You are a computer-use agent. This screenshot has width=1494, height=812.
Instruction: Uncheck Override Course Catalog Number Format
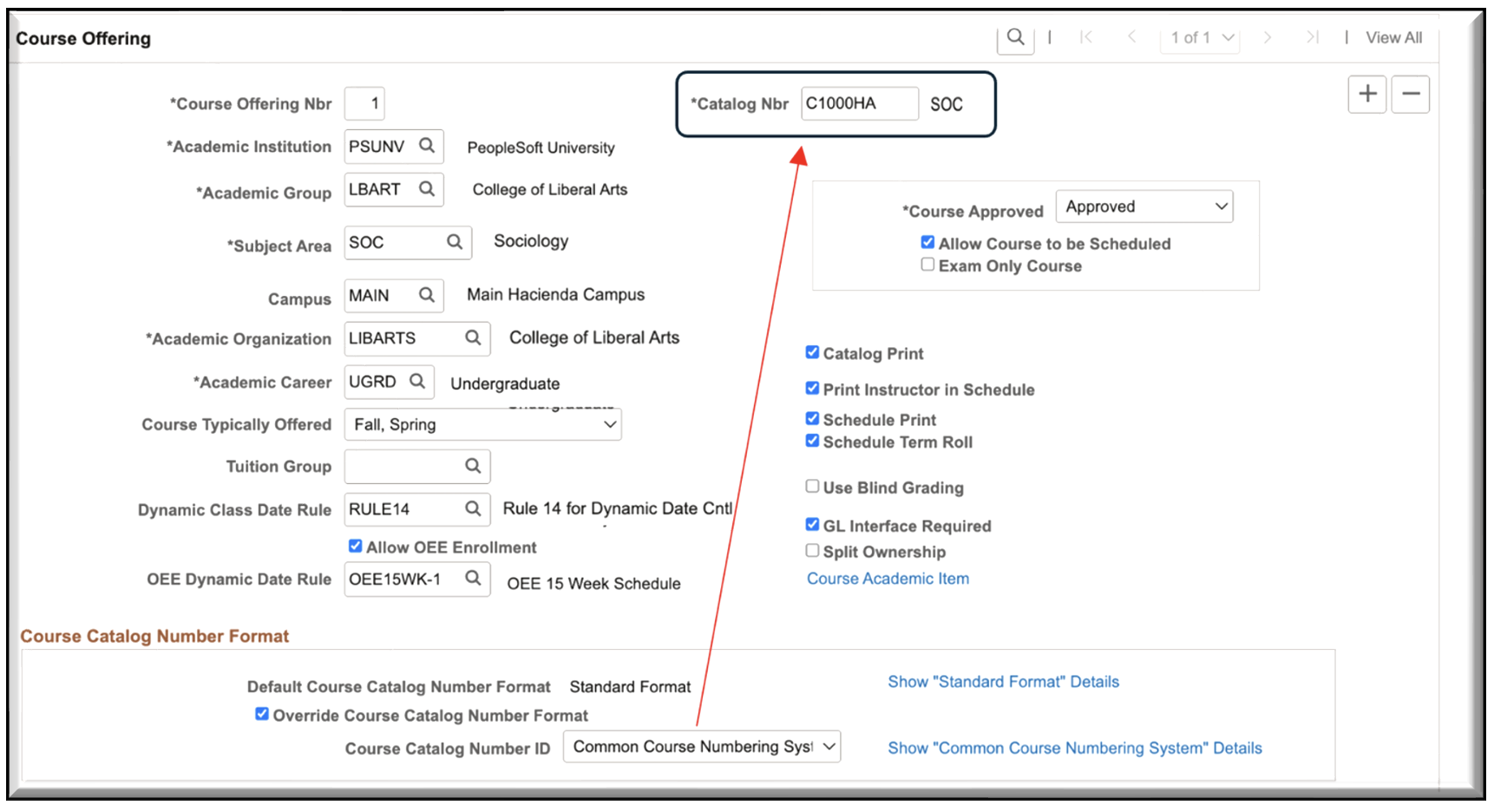click(x=261, y=714)
